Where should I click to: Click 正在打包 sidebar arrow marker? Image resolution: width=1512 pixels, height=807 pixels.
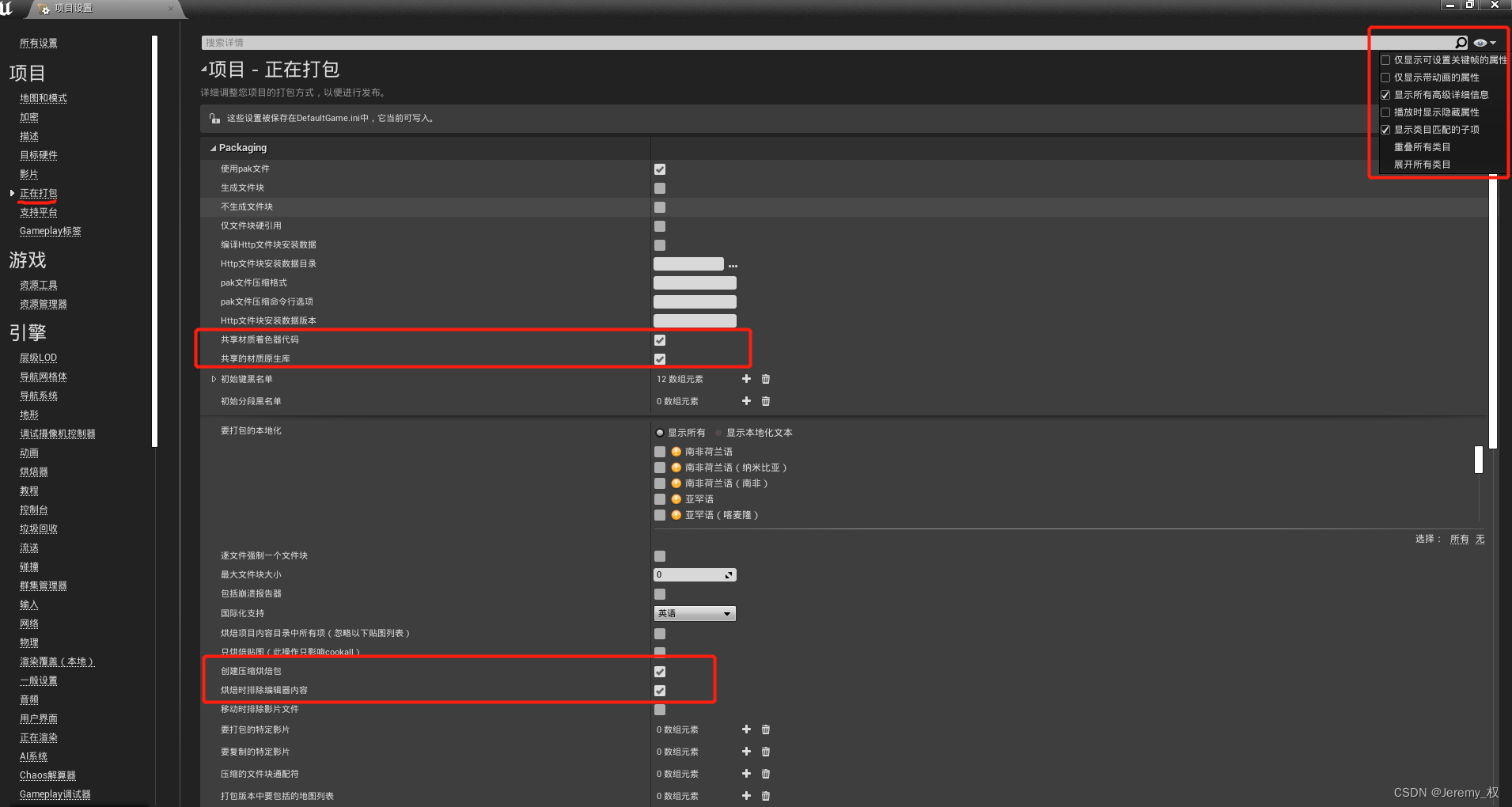pyautogui.click(x=12, y=193)
